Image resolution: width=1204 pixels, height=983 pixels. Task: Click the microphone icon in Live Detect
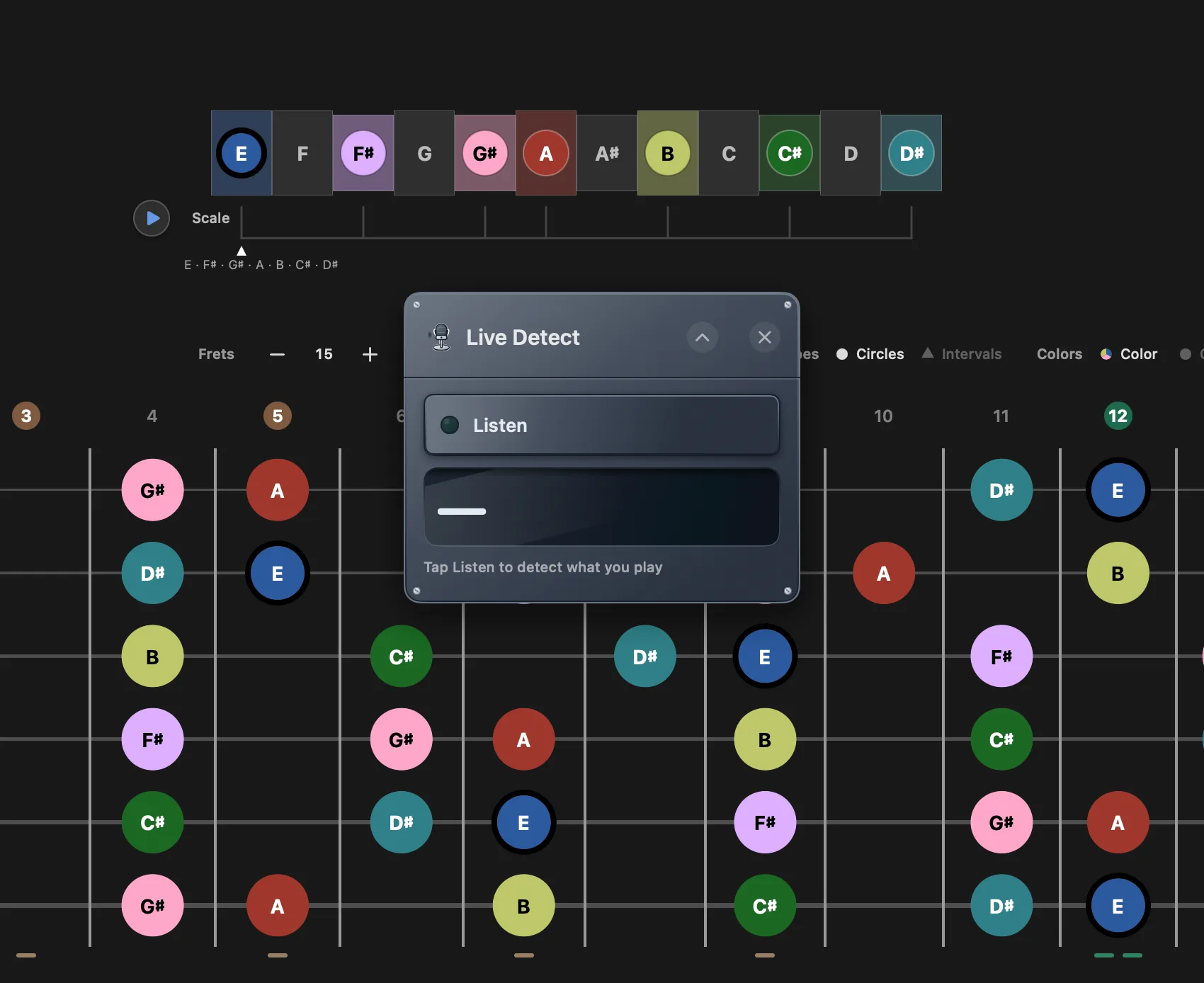pyautogui.click(x=441, y=337)
